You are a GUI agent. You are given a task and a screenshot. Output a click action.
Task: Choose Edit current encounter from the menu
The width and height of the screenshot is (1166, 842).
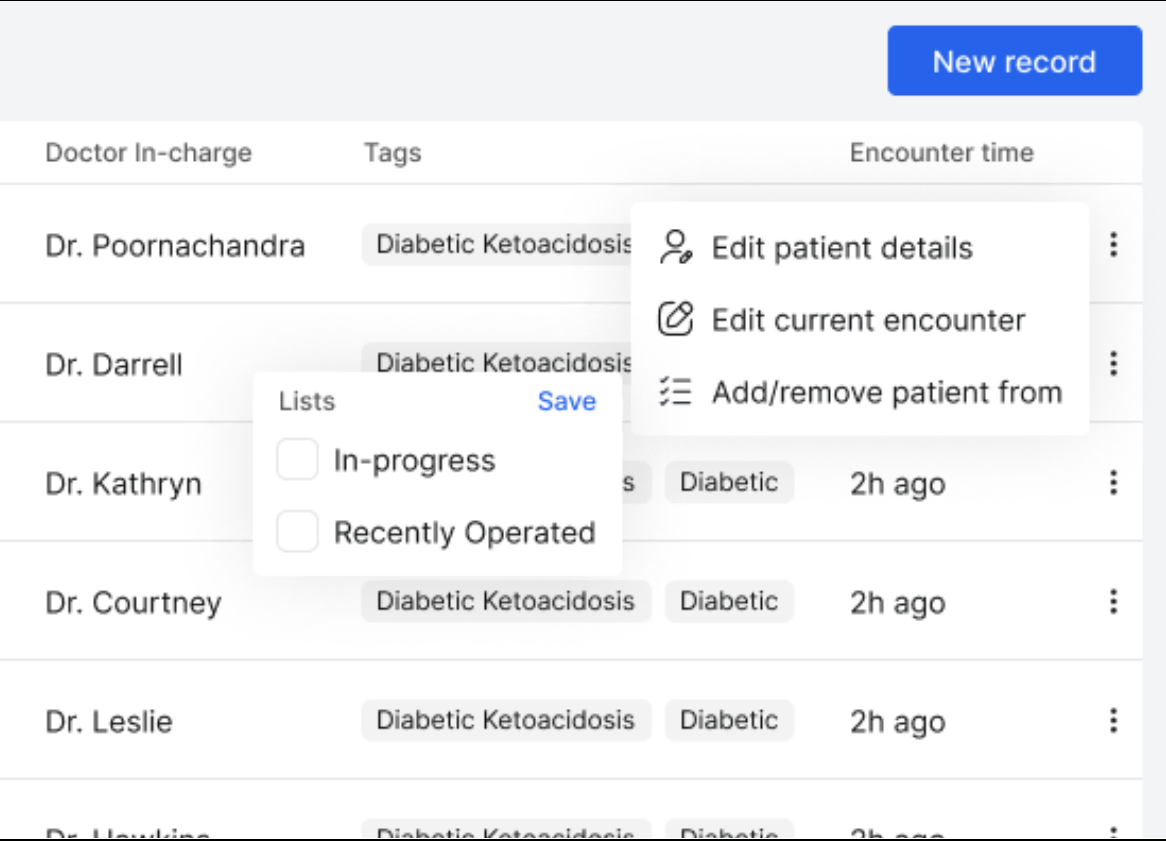[867, 320]
